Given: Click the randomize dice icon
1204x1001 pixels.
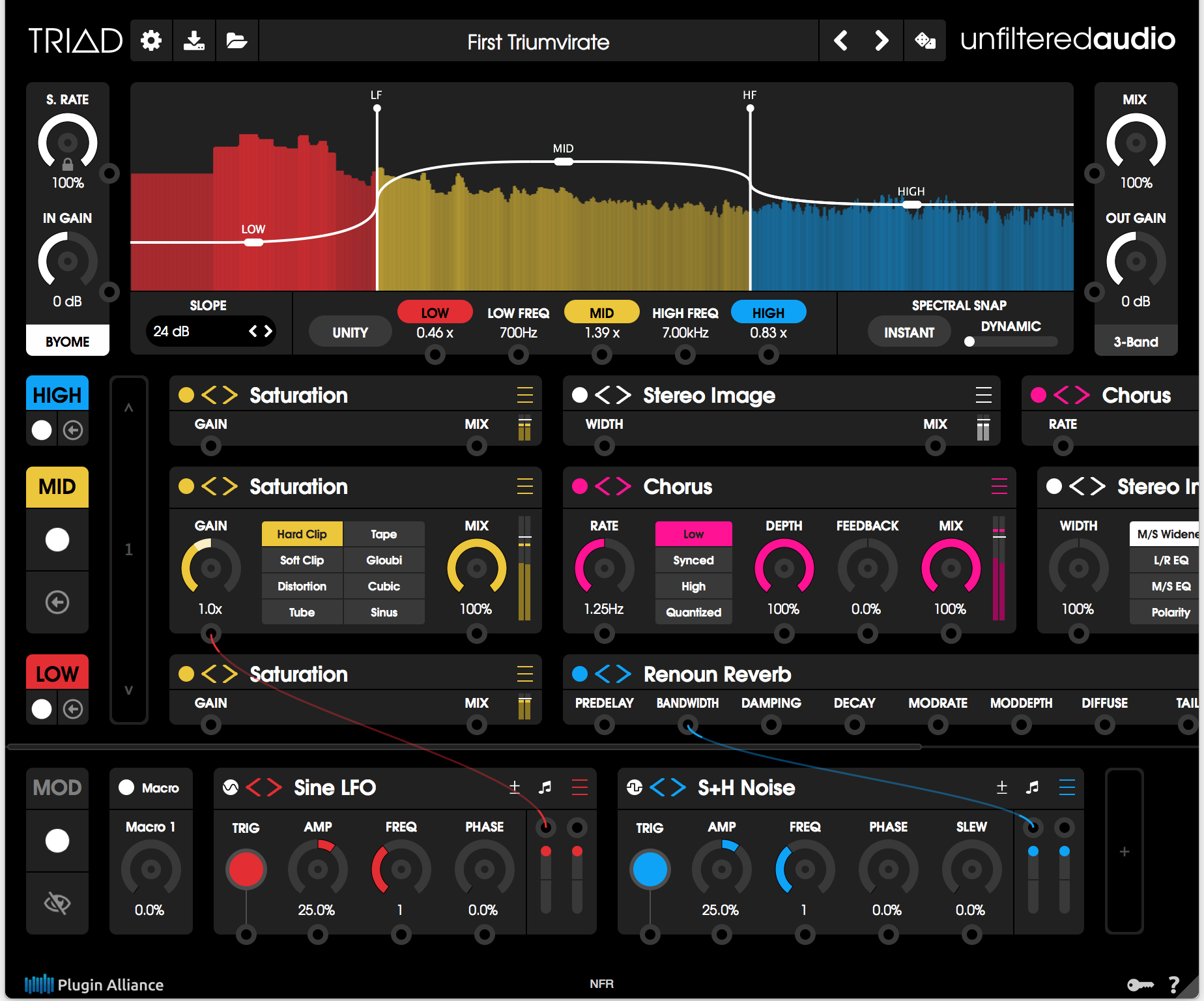Looking at the screenshot, I should click(925, 41).
